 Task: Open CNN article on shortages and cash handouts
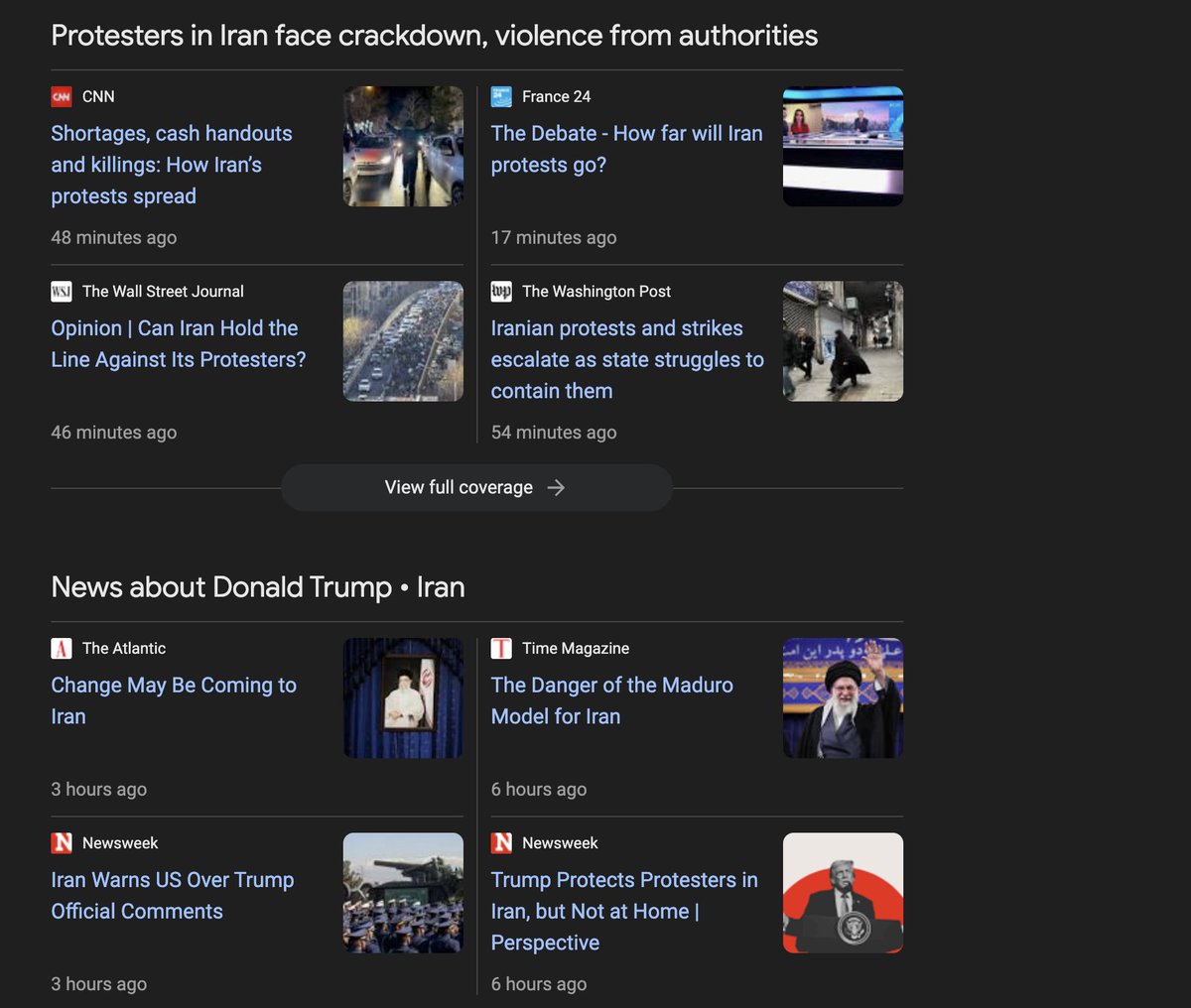(172, 165)
